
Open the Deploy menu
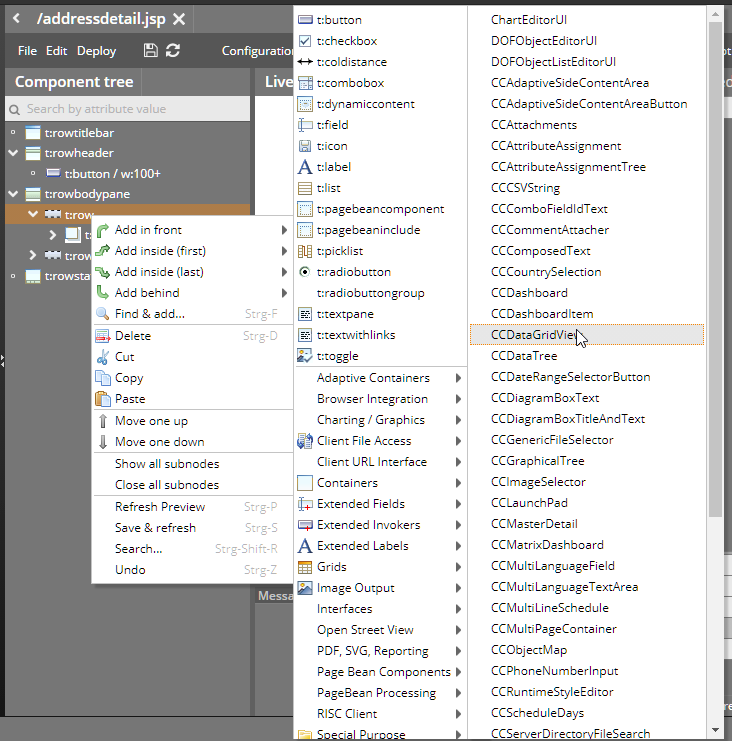96,51
